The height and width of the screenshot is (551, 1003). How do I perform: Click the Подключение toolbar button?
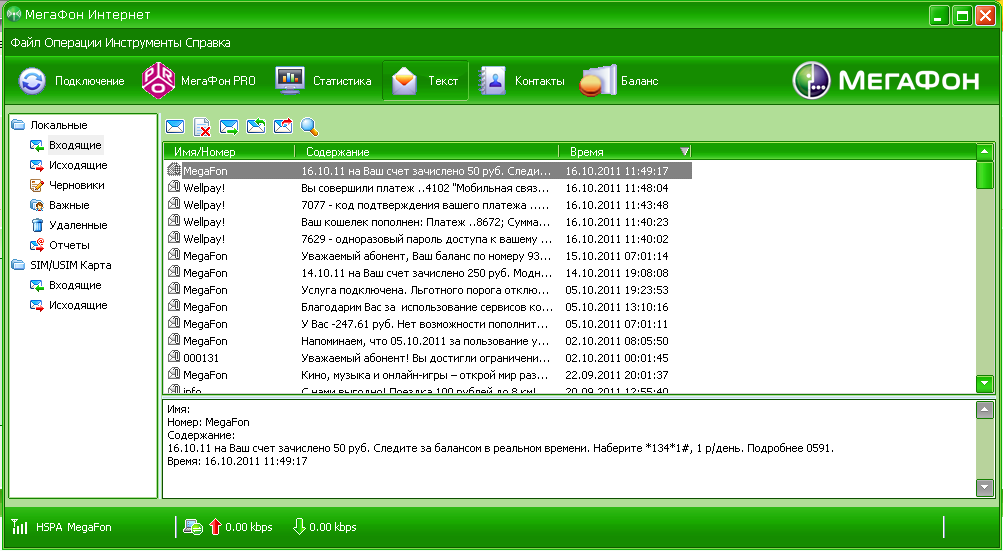tap(72, 81)
